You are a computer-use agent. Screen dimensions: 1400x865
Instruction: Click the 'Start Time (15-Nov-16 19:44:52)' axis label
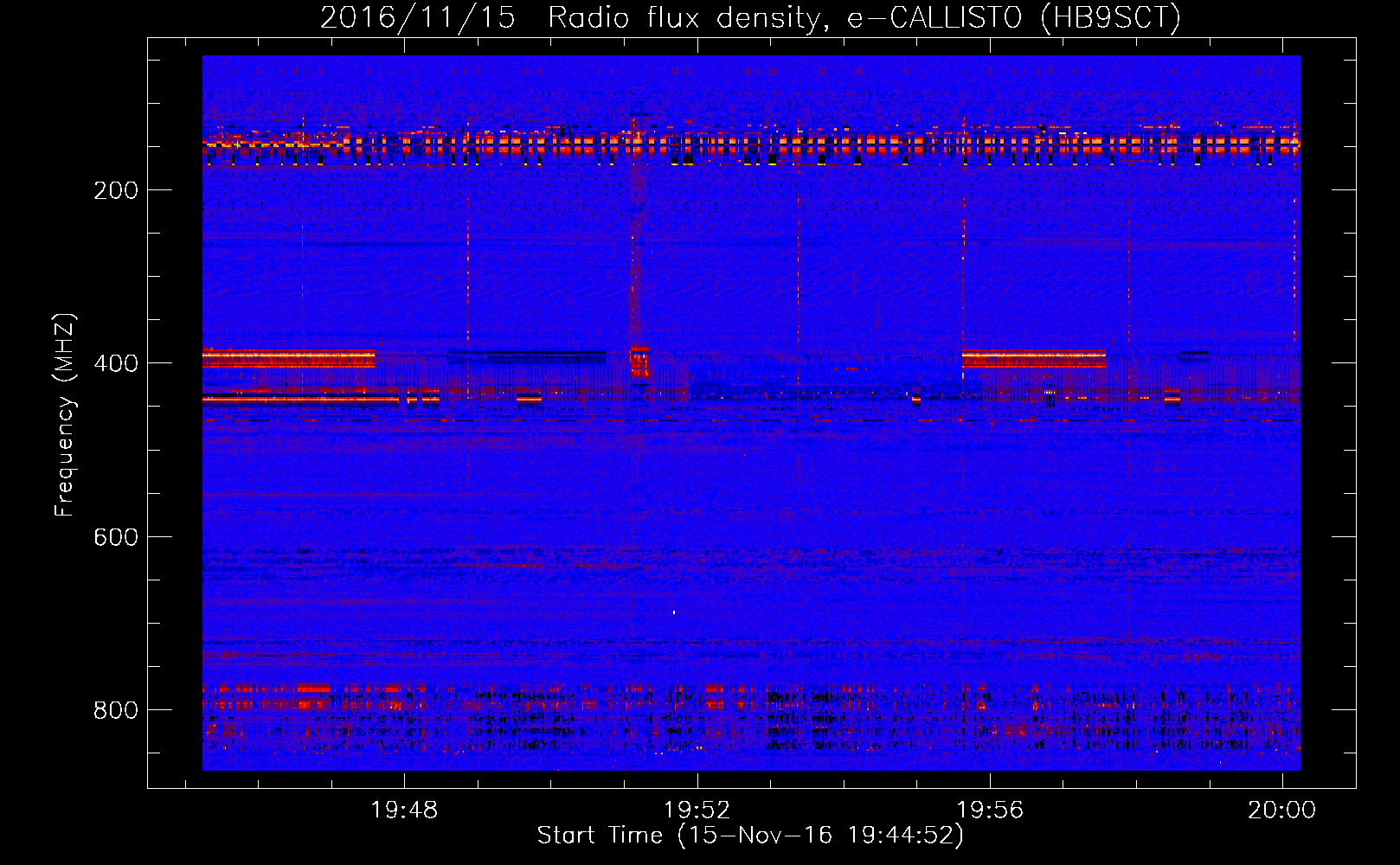pyautogui.click(x=750, y=836)
